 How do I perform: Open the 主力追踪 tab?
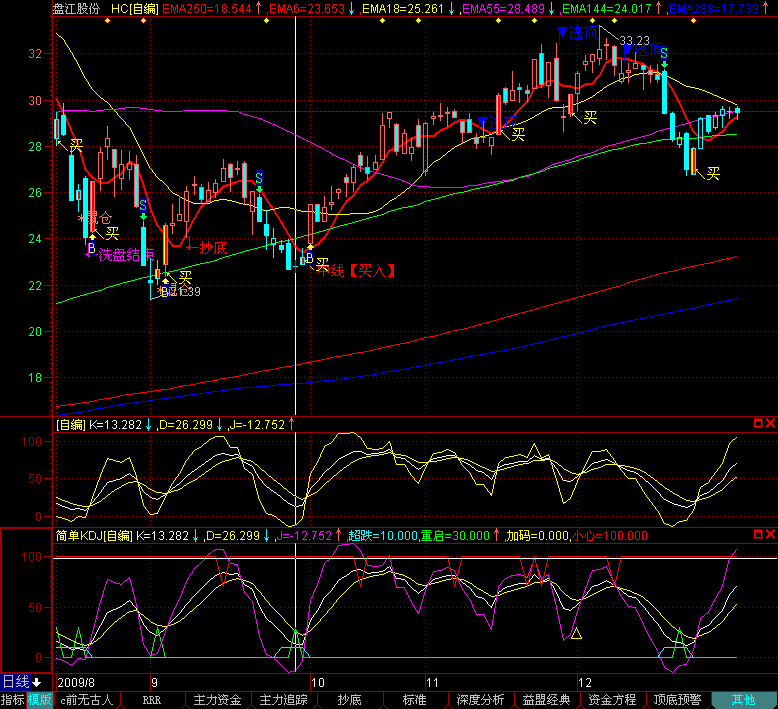click(283, 700)
